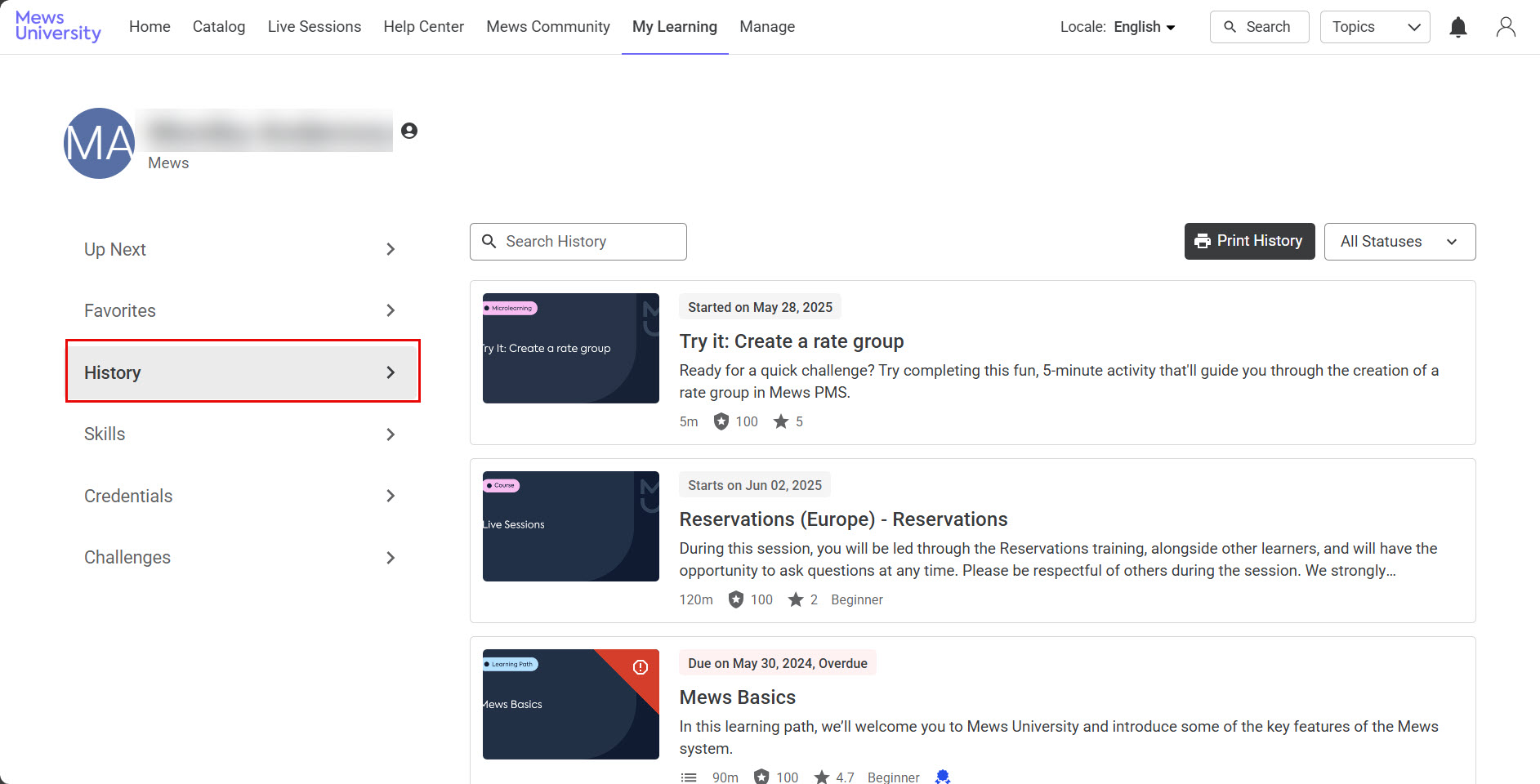Screen dimensions: 1540x784
Task: Open Reservations (Europe) - Reservations title
Action: coord(843,519)
